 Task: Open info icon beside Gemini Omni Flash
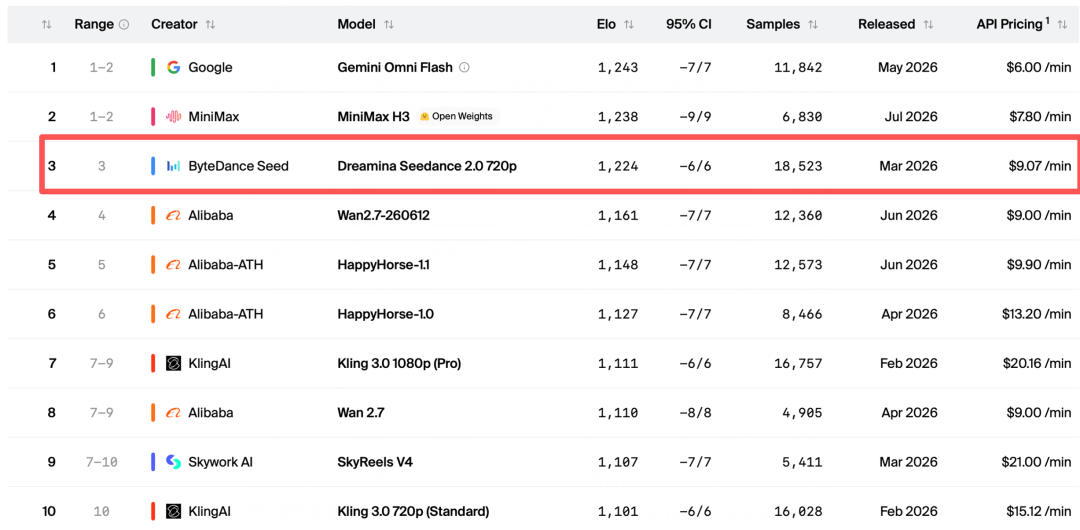(464, 68)
